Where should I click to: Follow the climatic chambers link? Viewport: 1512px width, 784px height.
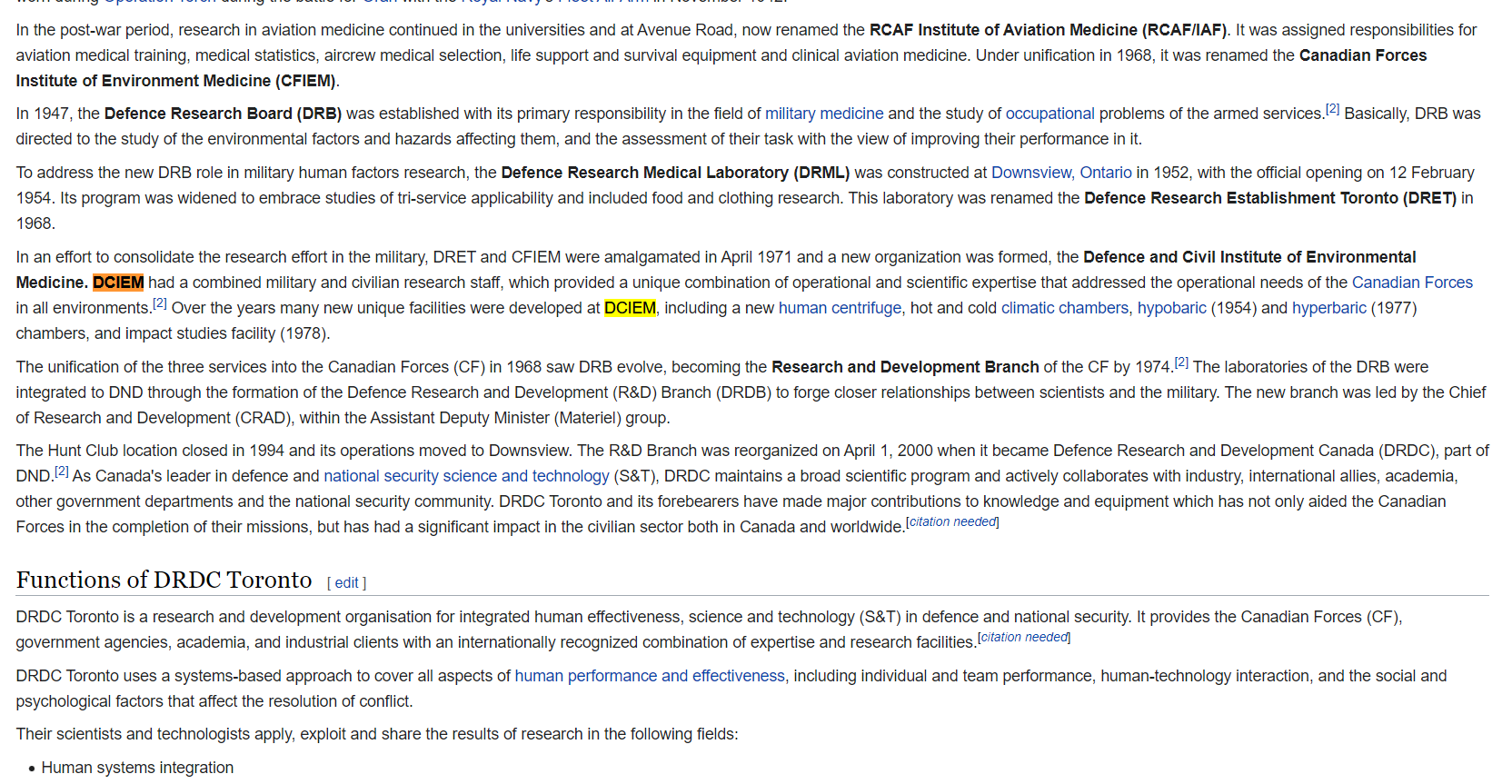[x=1064, y=308]
